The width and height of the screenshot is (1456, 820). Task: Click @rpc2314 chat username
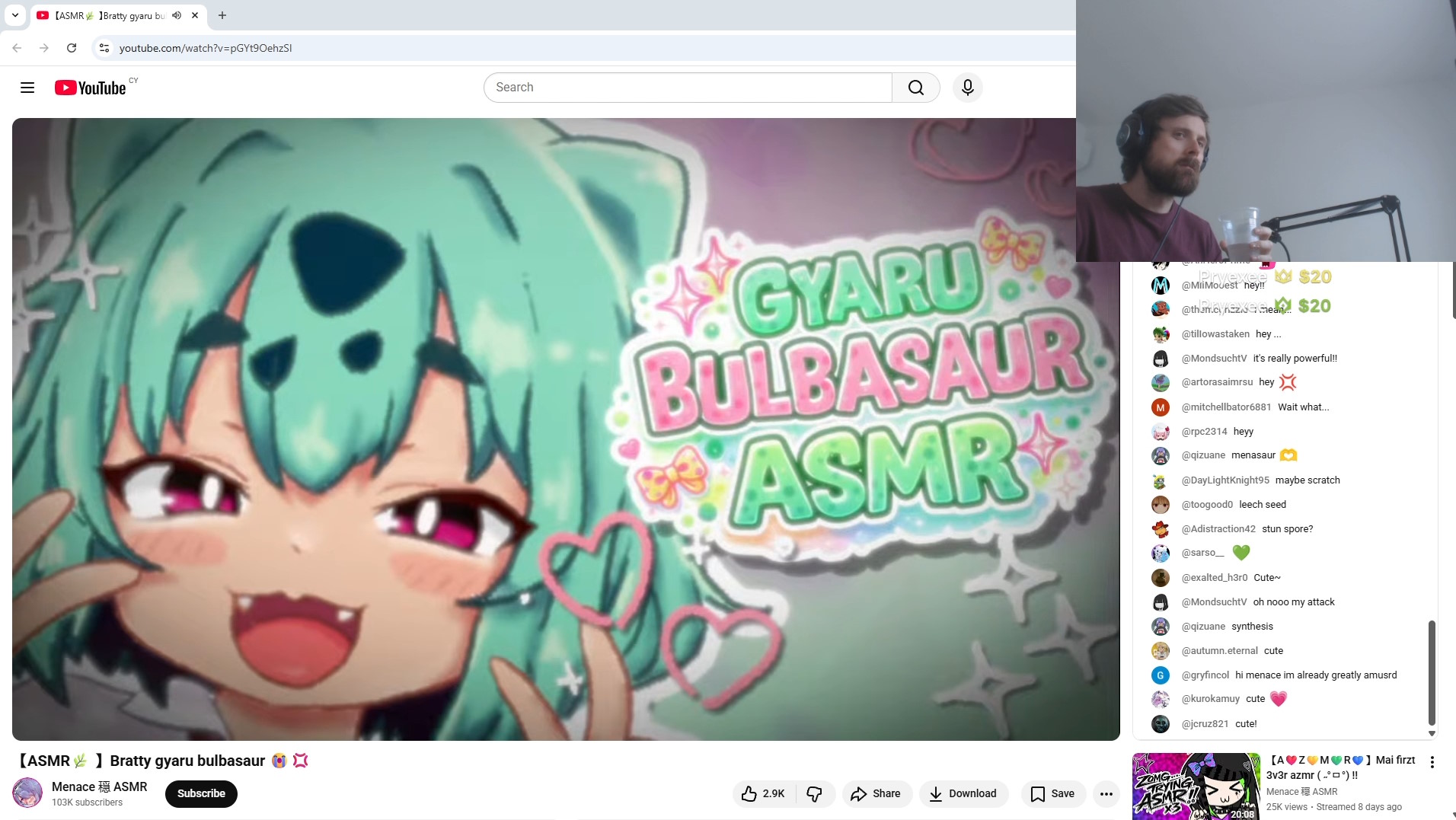(x=1204, y=432)
